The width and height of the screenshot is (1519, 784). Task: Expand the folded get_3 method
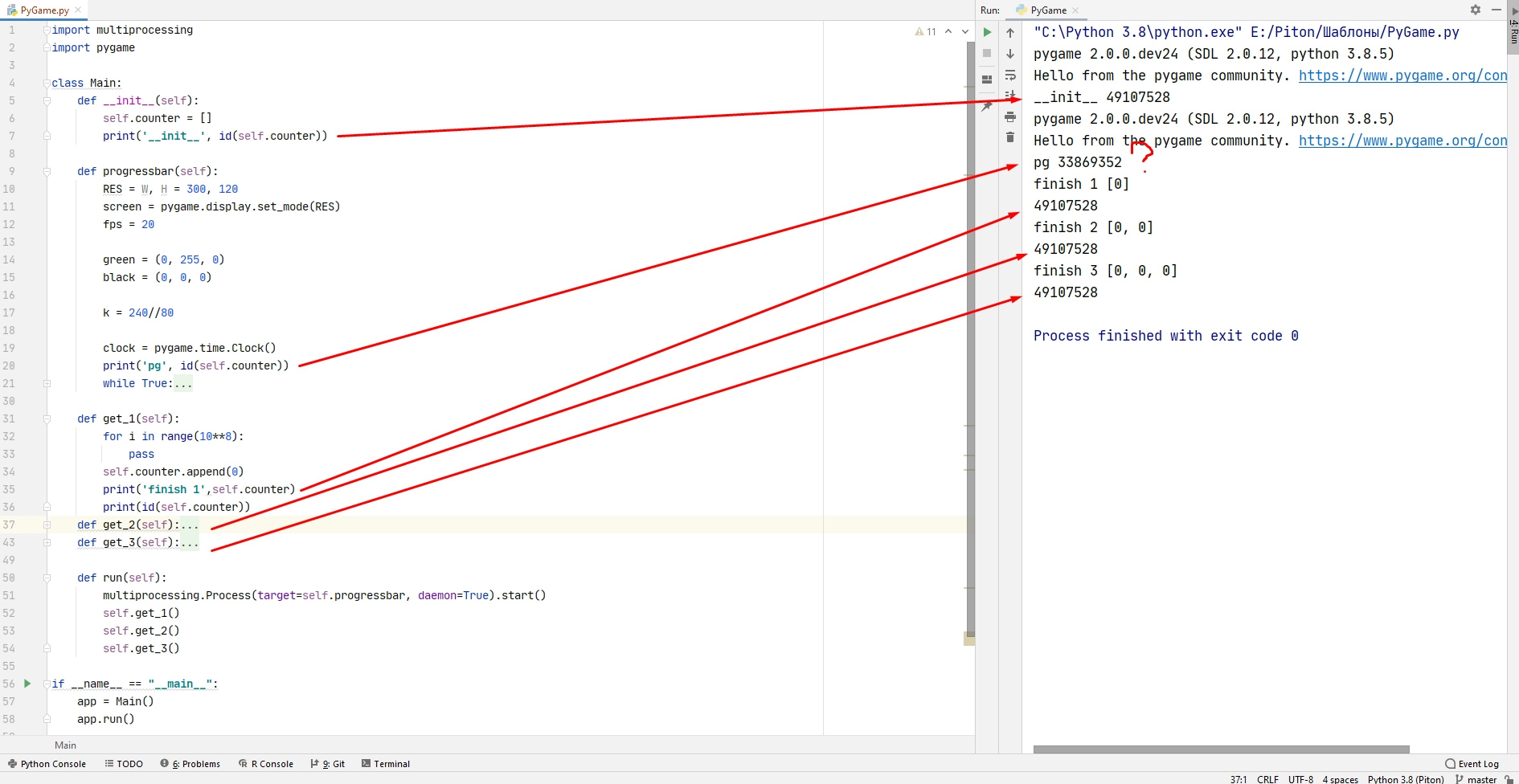pos(47,542)
